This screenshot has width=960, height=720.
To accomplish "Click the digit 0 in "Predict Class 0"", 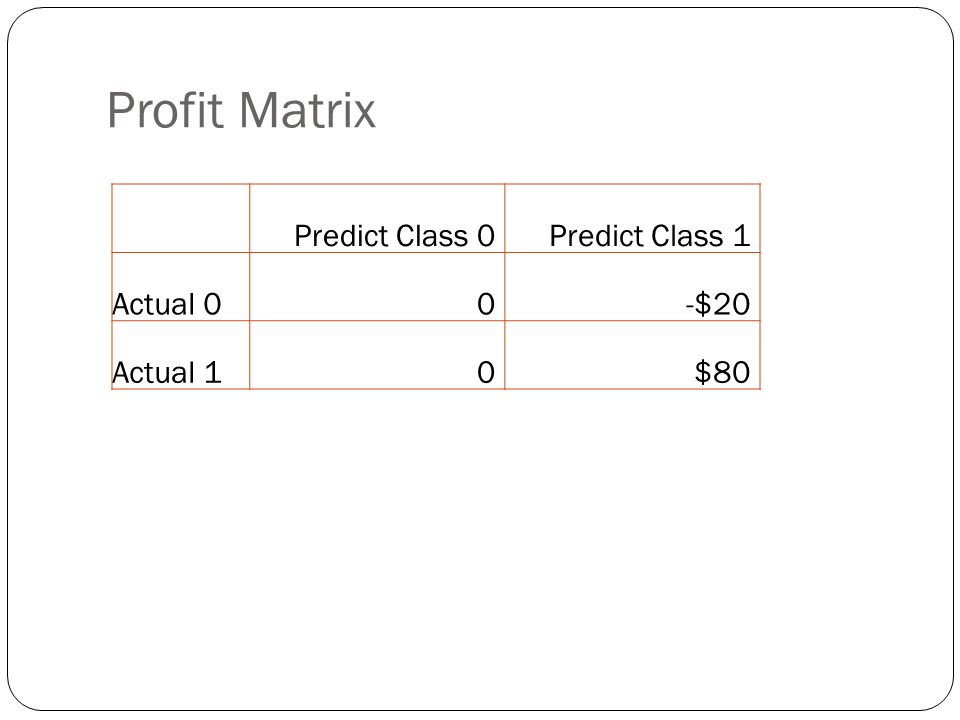I will (486, 236).
